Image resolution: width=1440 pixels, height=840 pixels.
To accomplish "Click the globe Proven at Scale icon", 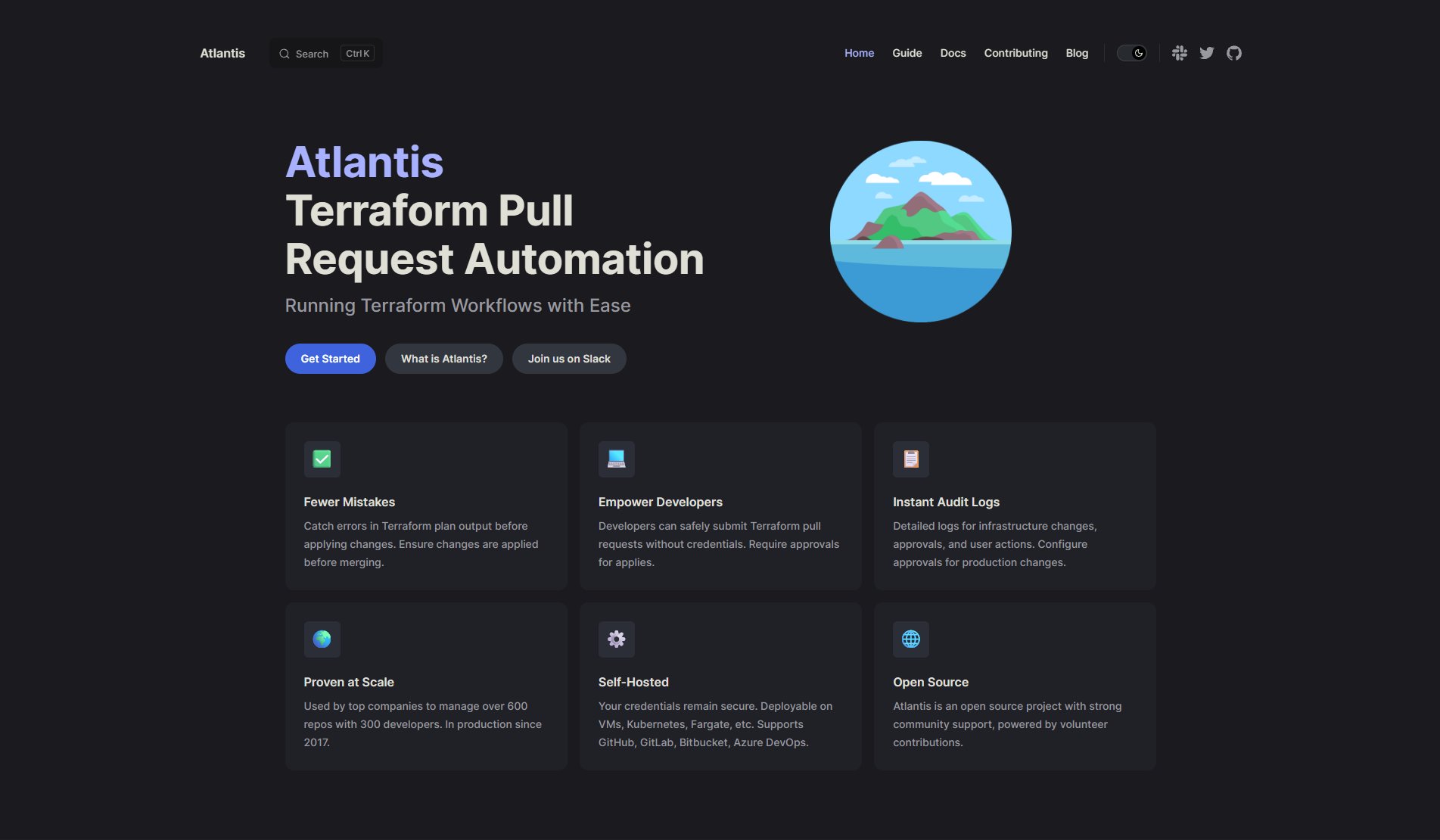I will point(322,639).
